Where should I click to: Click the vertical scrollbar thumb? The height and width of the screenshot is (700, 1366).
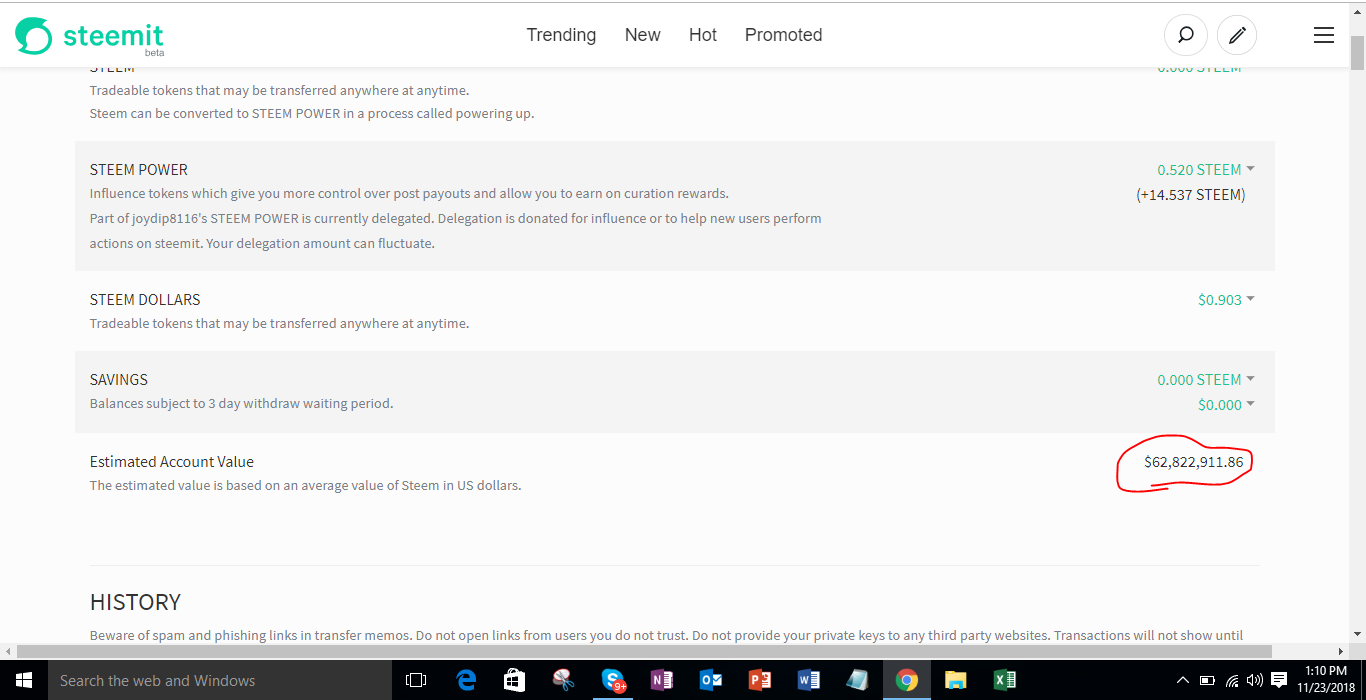coord(1357,55)
